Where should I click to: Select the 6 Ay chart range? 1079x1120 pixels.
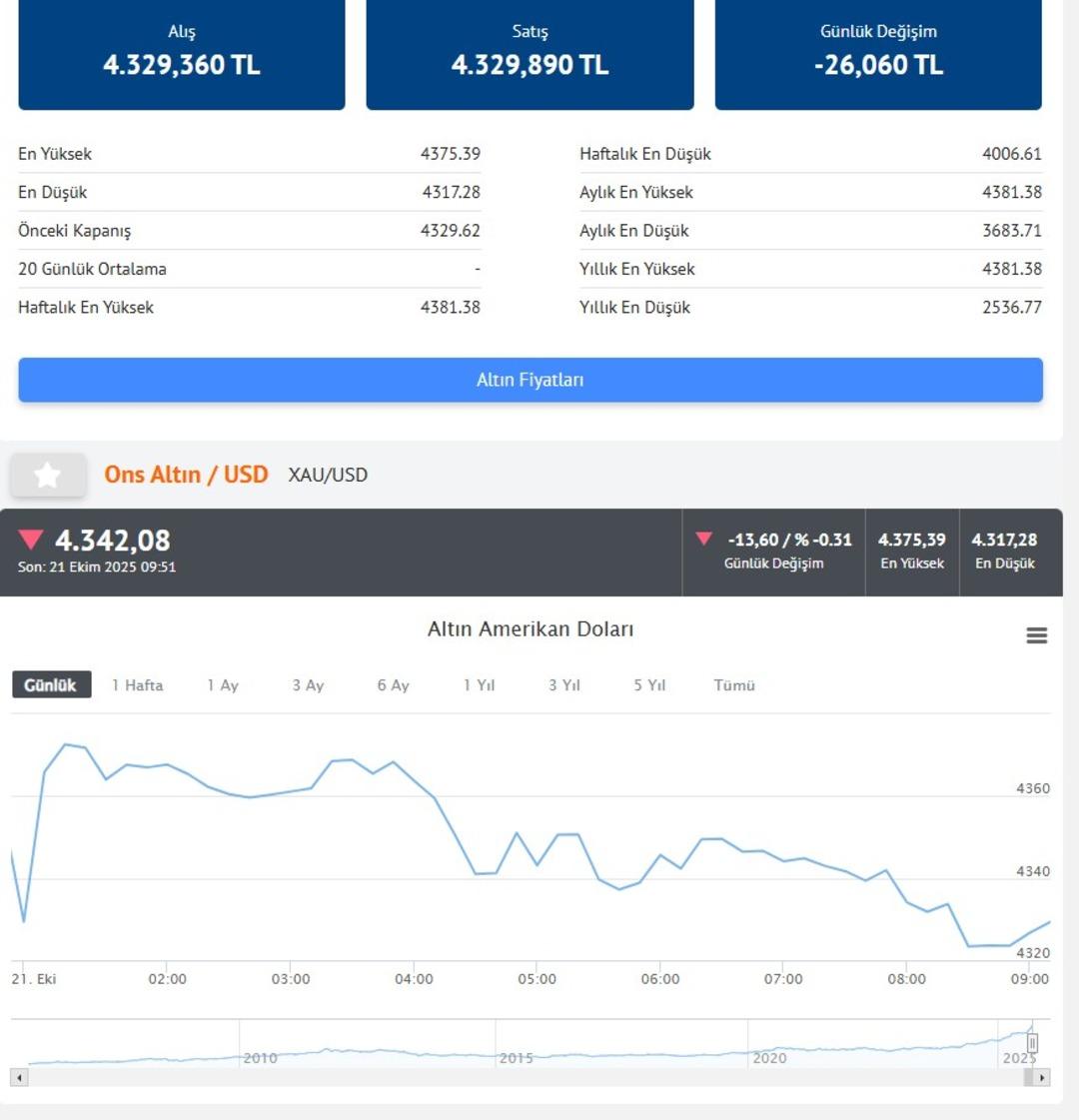[393, 685]
